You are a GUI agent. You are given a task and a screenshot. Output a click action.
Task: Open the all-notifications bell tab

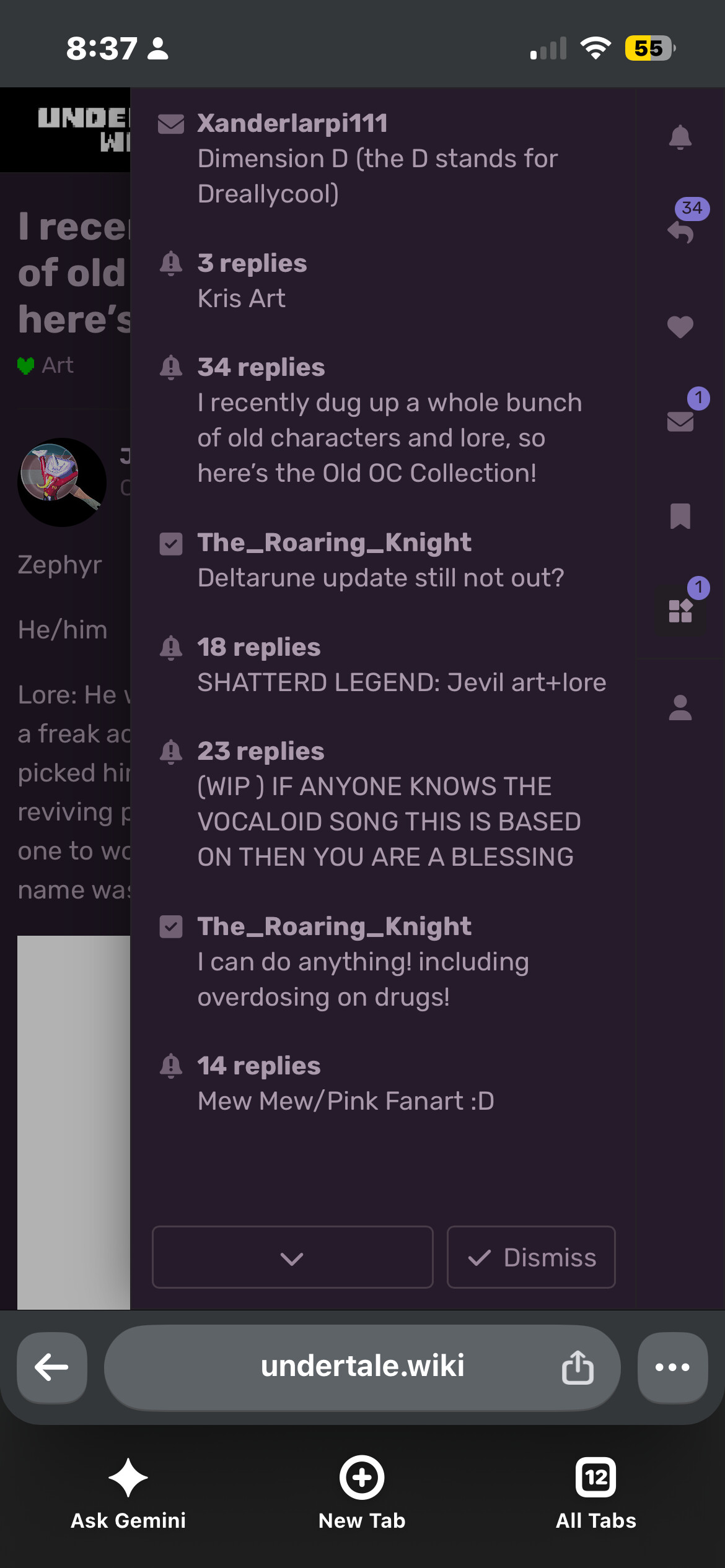pyautogui.click(x=680, y=137)
